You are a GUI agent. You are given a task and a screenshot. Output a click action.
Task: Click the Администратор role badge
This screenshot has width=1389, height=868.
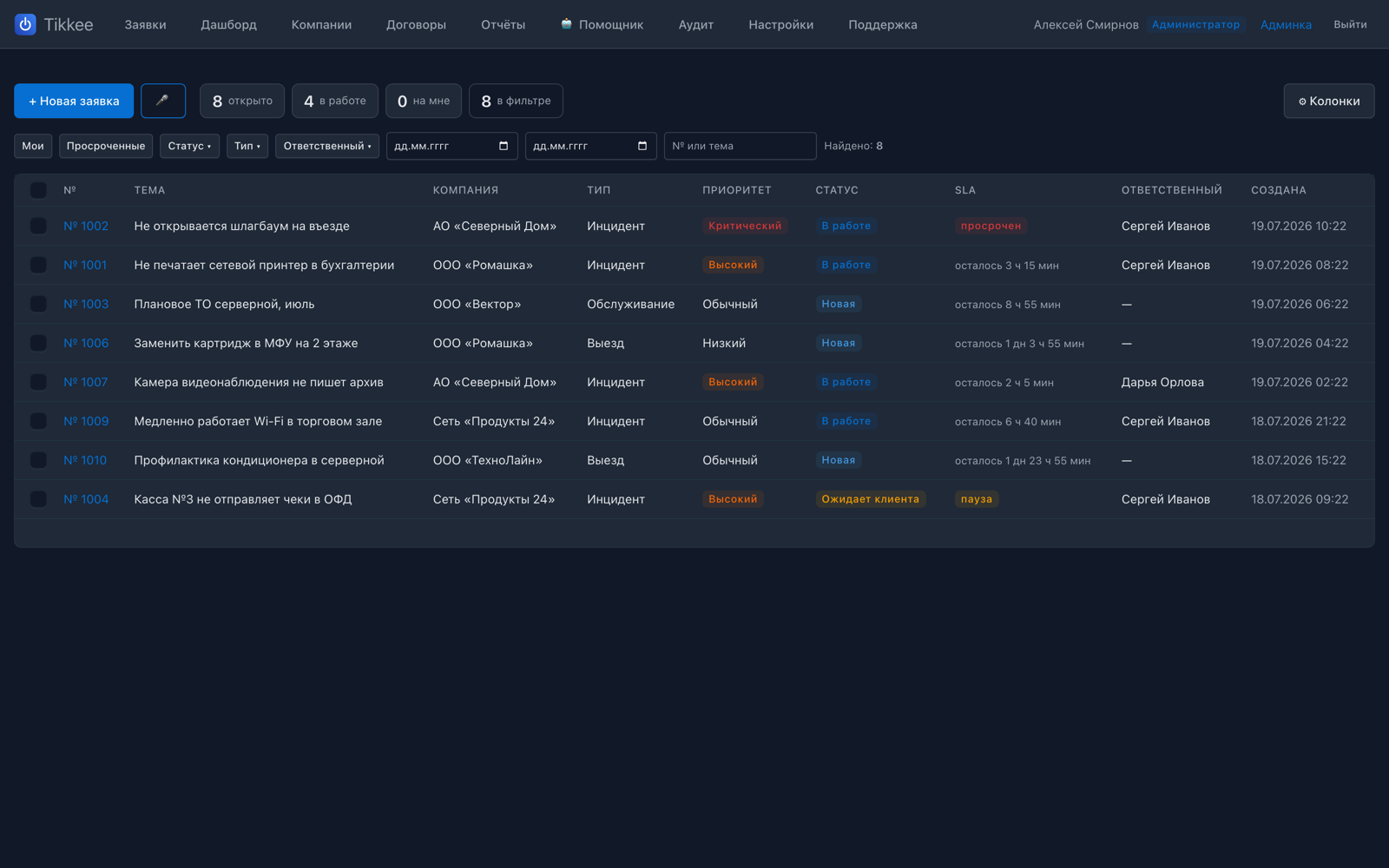(x=1195, y=24)
